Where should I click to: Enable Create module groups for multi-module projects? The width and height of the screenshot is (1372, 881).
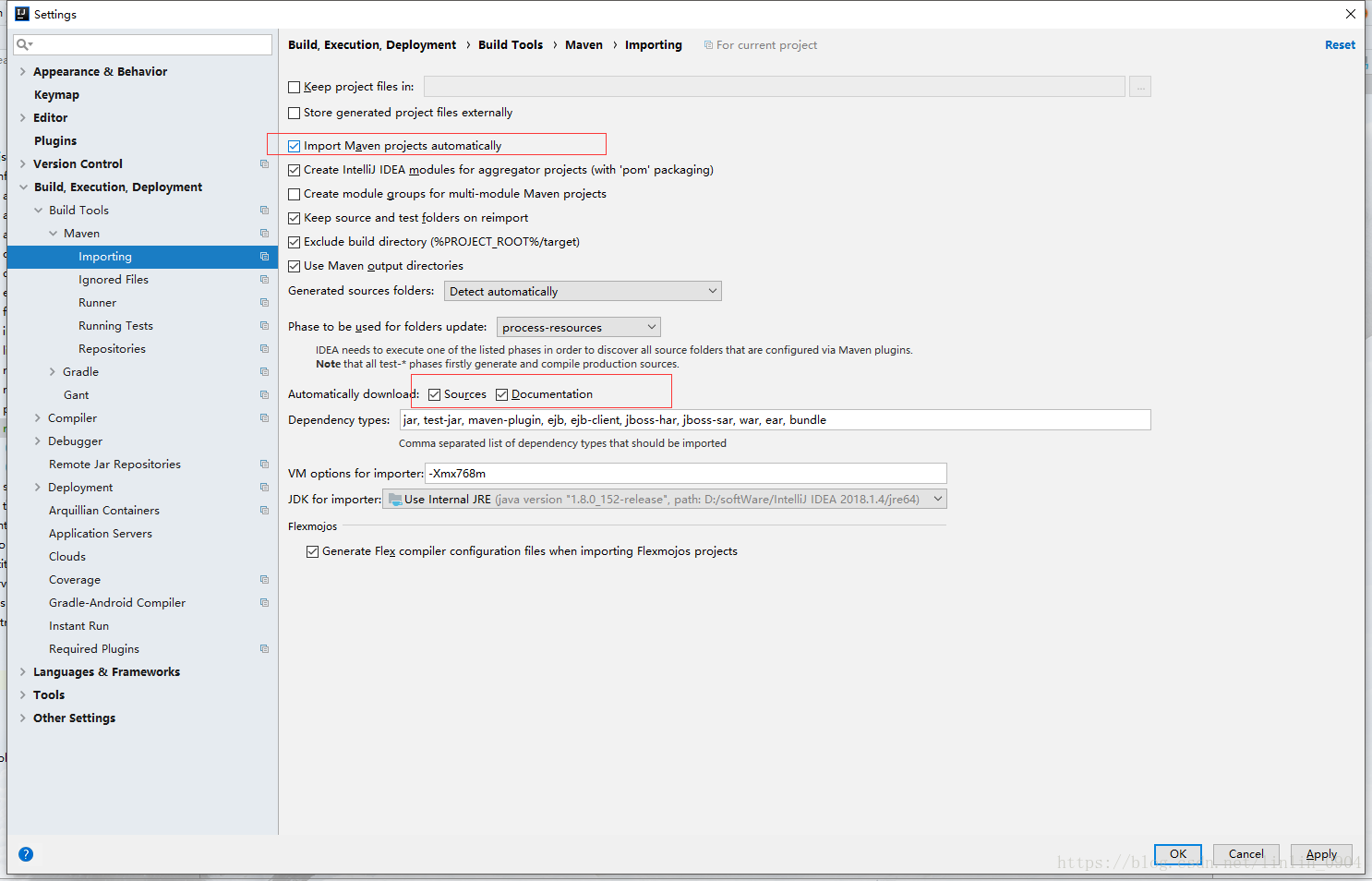tap(295, 194)
